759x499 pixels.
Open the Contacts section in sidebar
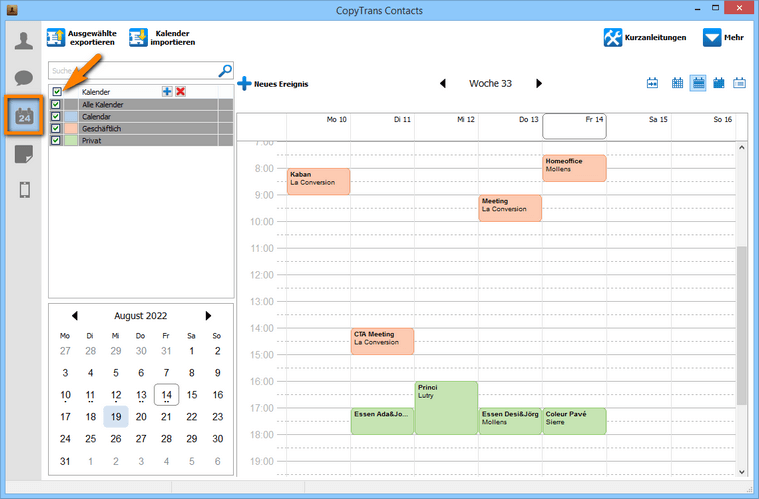click(x=24, y=41)
